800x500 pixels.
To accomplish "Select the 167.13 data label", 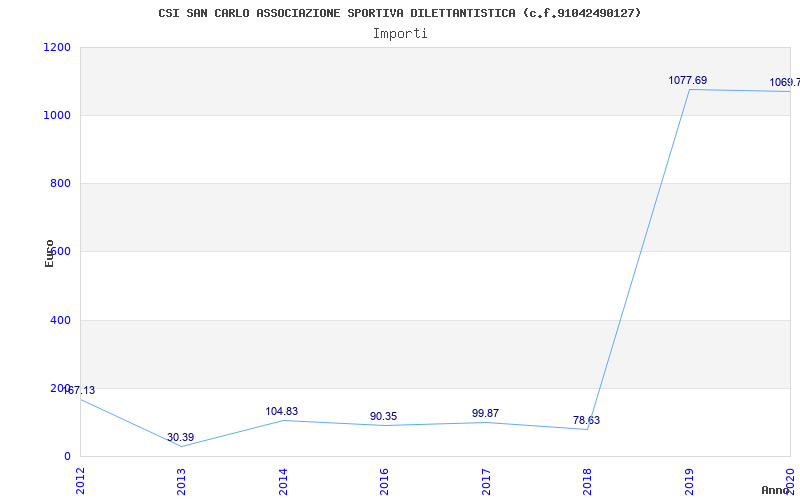I will click(x=79, y=390).
